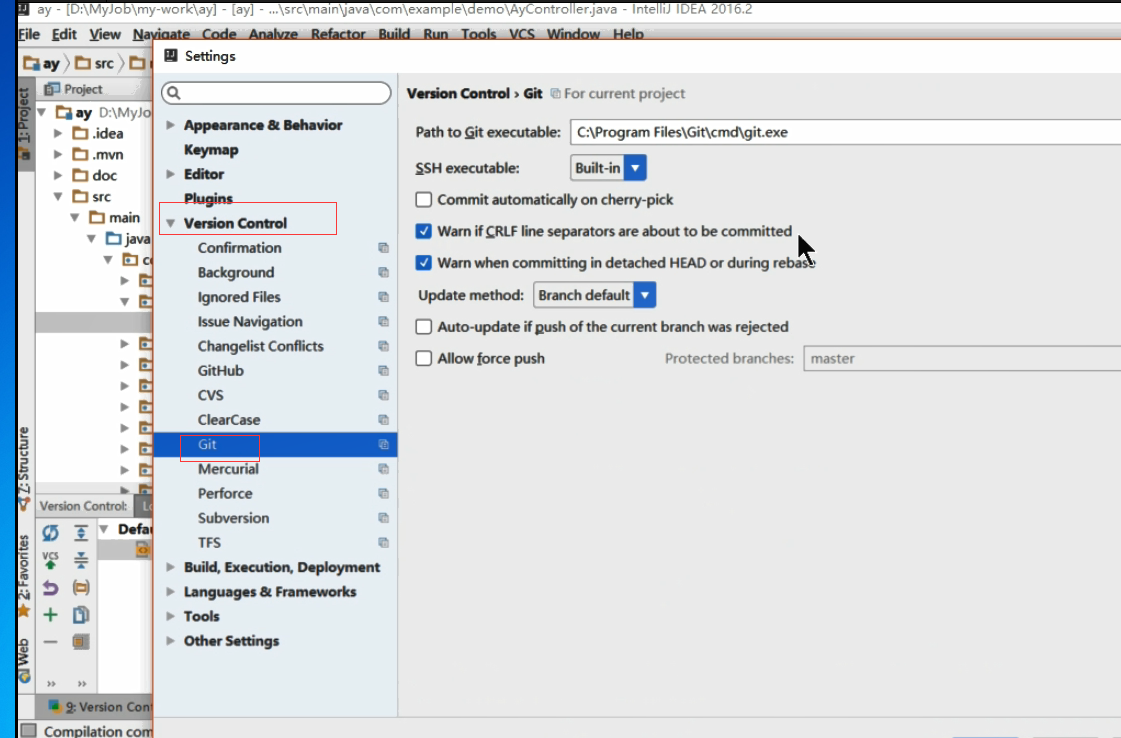Expand Languages & Frameworks group
Viewport: 1121px width, 738px height.
point(170,591)
